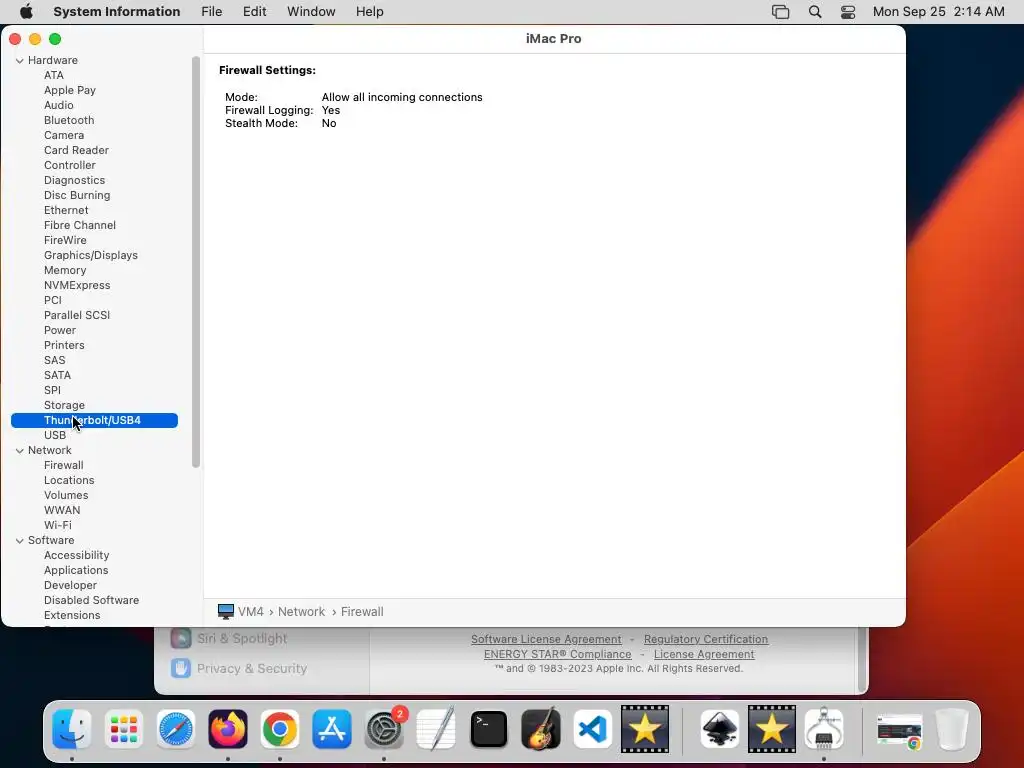Open Finder from the dock
1024x768 pixels.
click(71, 729)
